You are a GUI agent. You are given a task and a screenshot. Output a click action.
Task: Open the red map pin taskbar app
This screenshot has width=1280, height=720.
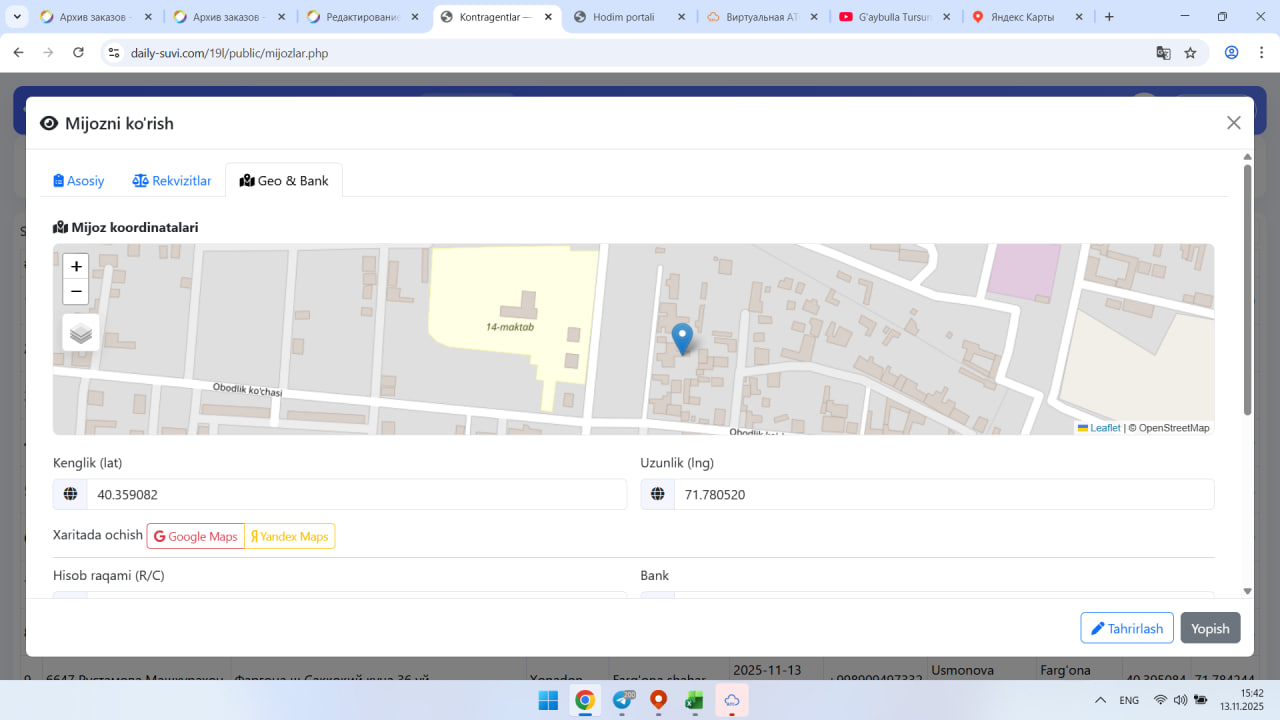point(658,700)
